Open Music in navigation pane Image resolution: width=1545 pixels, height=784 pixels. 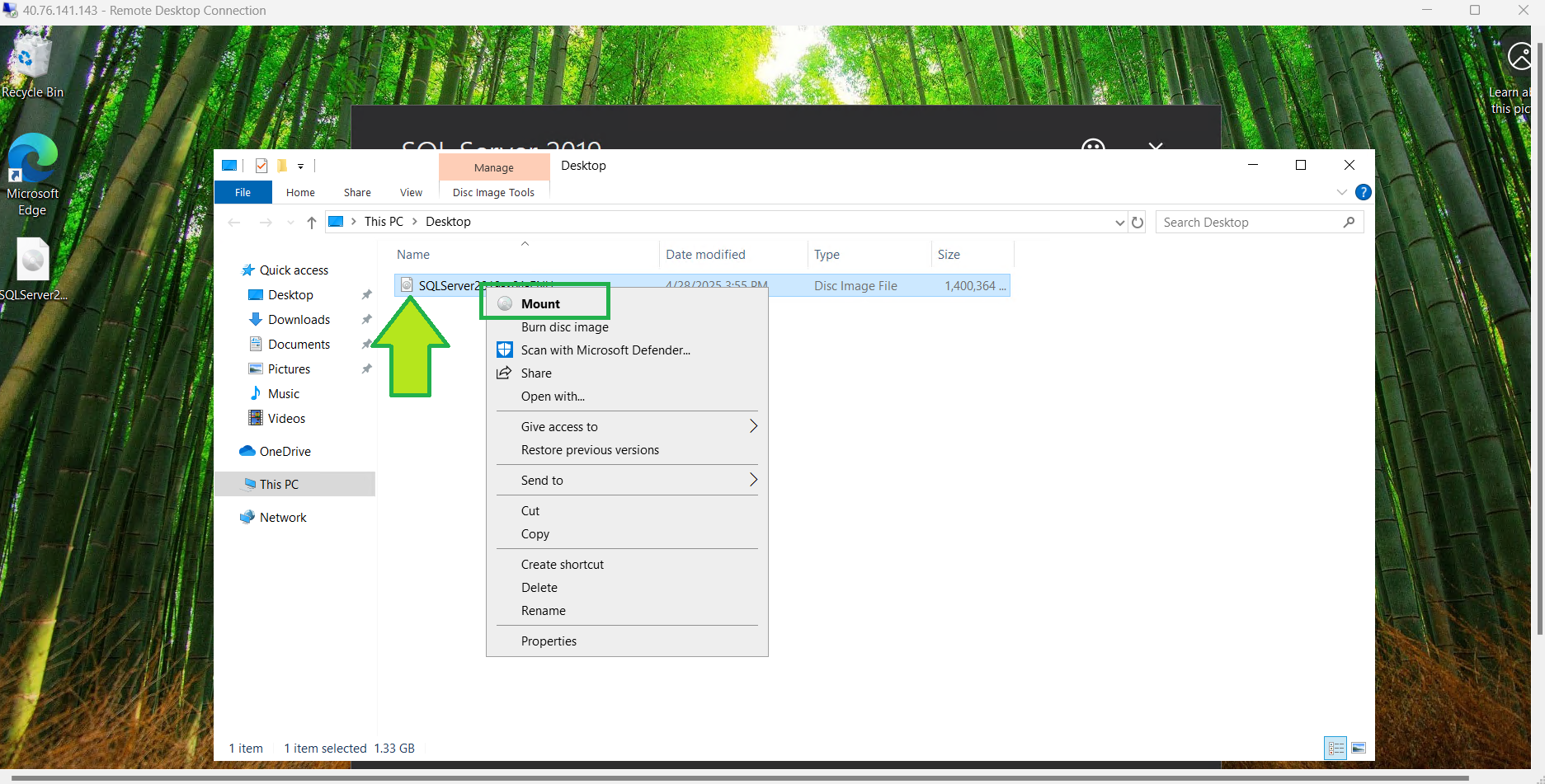coord(284,394)
